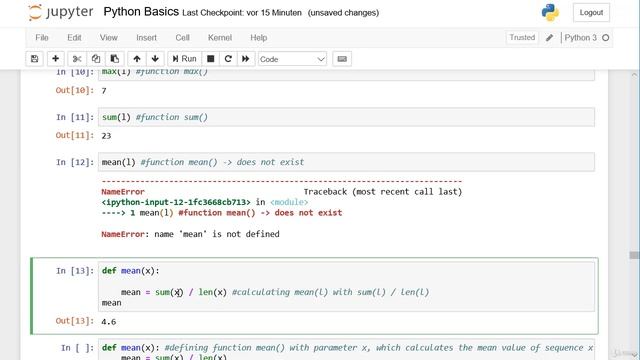This screenshot has height=360, width=640.
Task: Click the kernel idle circle indicator
Action: click(606, 38)
